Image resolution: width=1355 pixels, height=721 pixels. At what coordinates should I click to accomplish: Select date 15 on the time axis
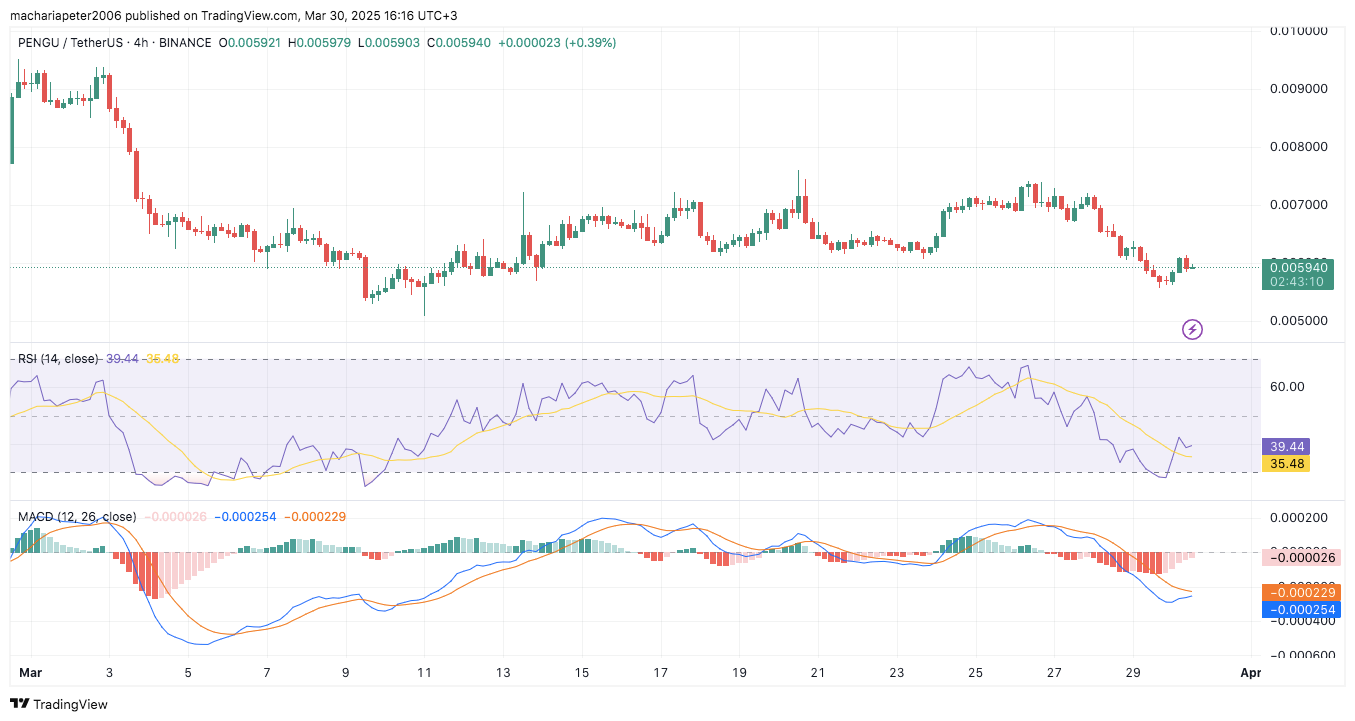click(x=582, y=673)
